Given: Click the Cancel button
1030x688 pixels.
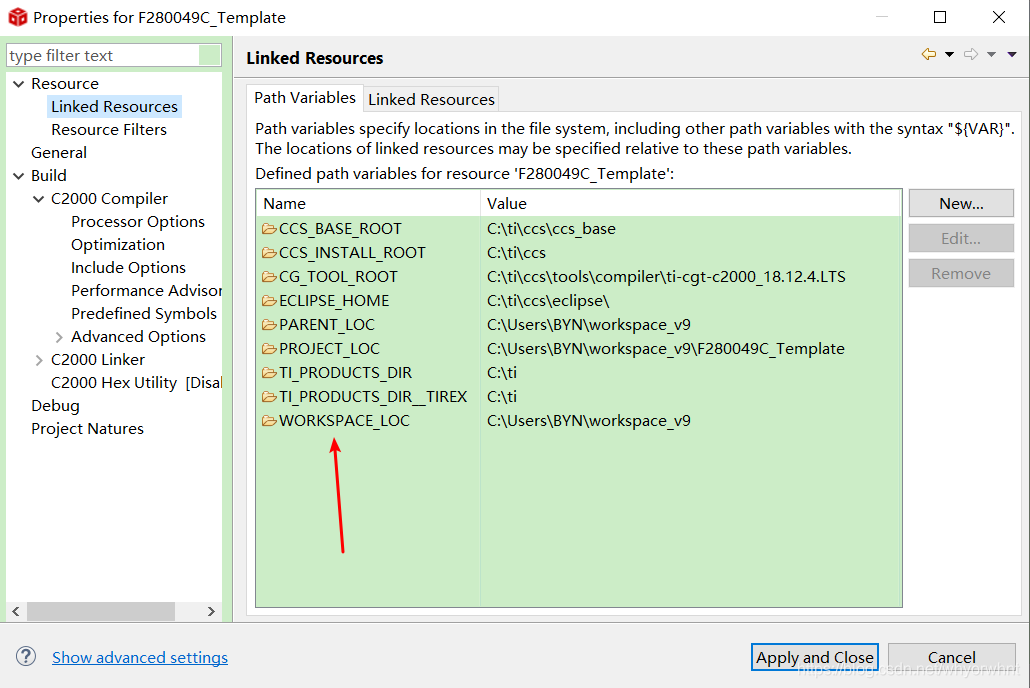Looking at the screenshot, I should (x=951, y=657).
